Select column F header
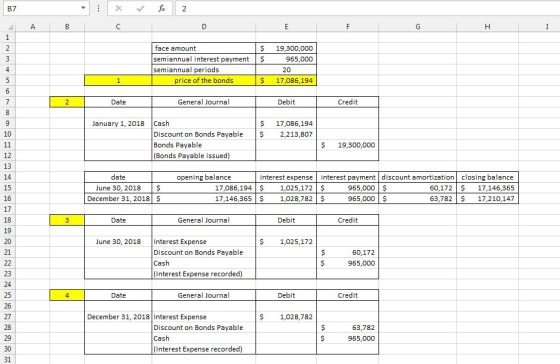This screenshot has height=364, width=560. (x=348, y=26)
